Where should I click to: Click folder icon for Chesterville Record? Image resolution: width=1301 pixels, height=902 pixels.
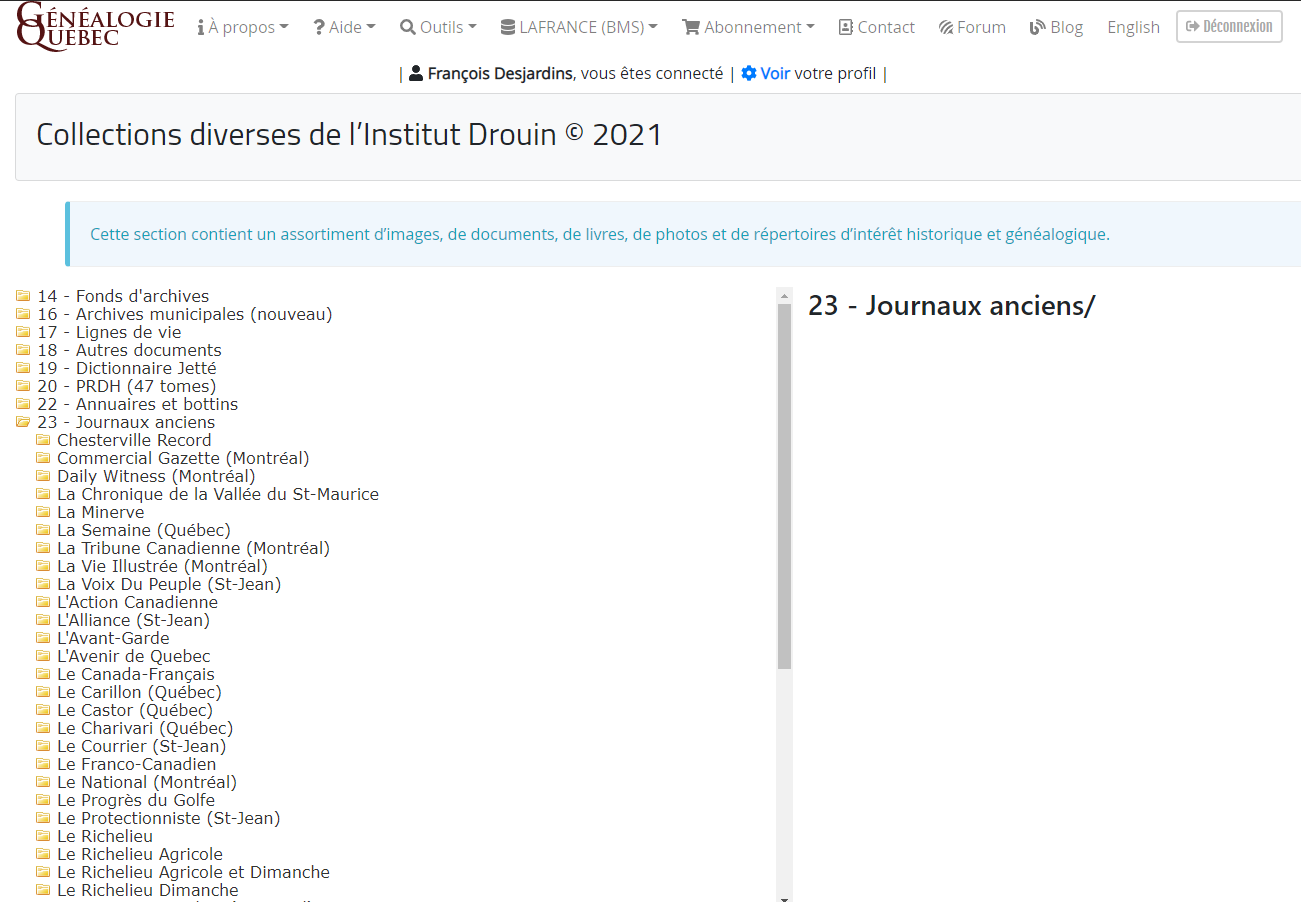click(43, 440)
